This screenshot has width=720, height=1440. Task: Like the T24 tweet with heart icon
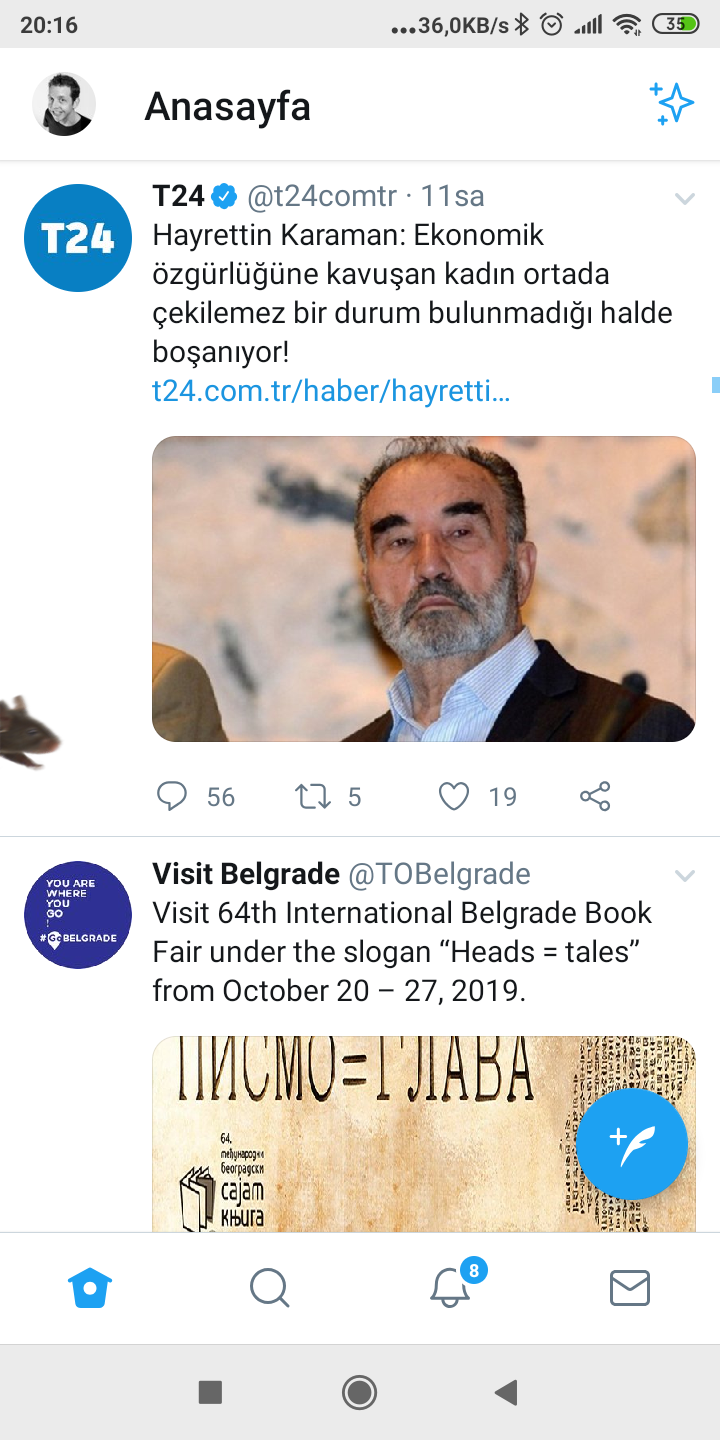click(x=454, y=796)
